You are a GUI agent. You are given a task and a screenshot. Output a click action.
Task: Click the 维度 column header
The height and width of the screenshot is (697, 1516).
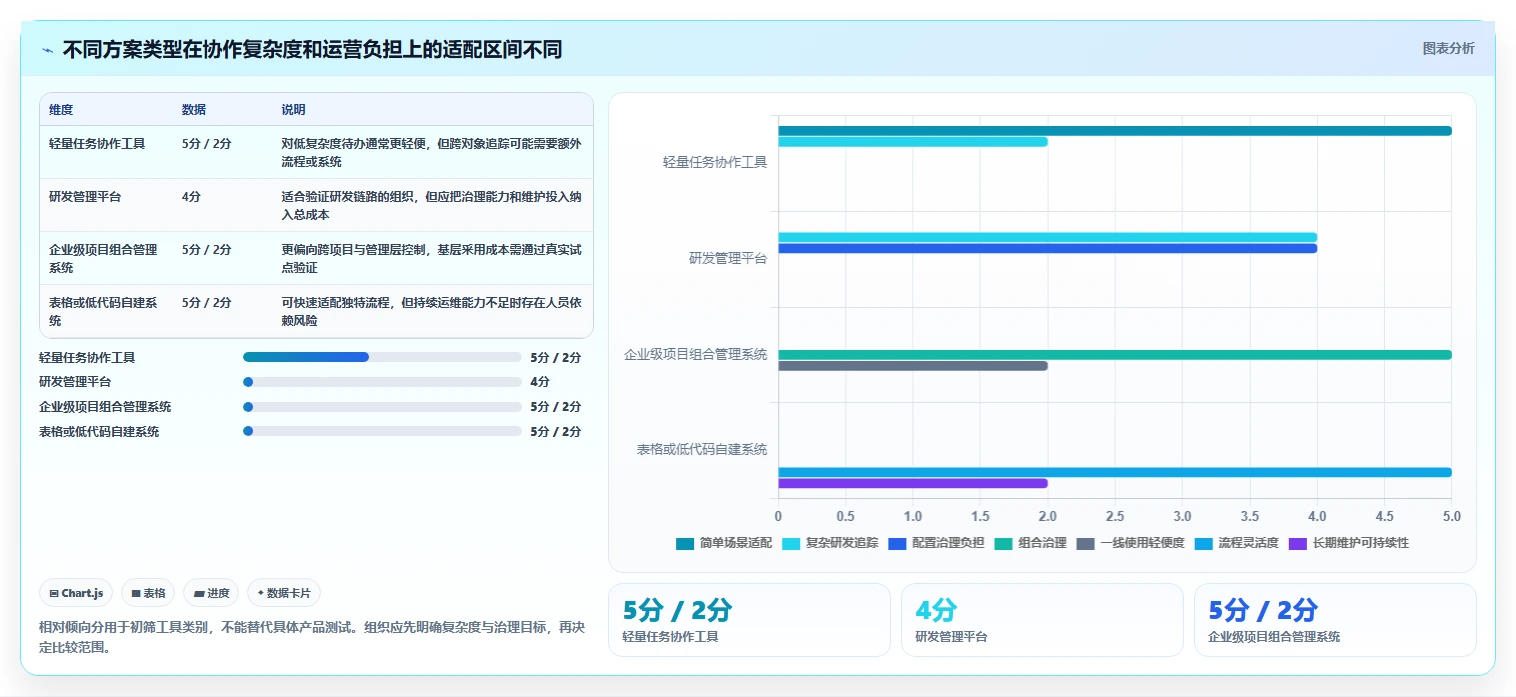pyautogui.click(x=61, y=109)
